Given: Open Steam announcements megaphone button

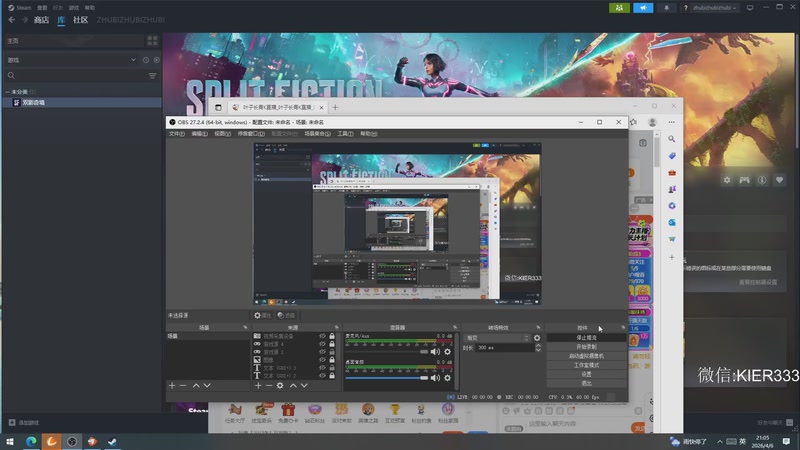Looking at the screenshot, I should pos(643,8).
